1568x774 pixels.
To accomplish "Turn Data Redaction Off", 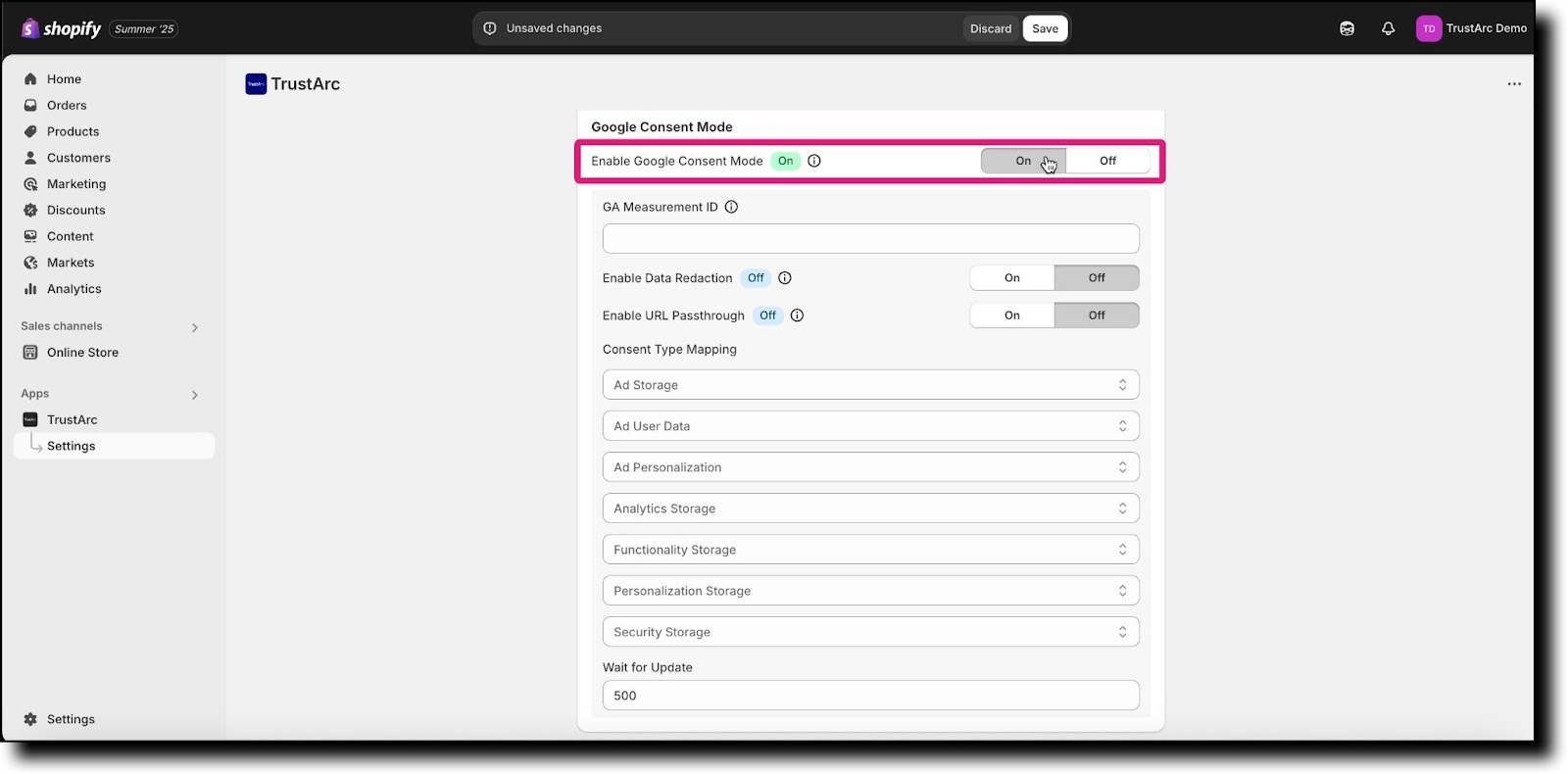I will 1097,278.
